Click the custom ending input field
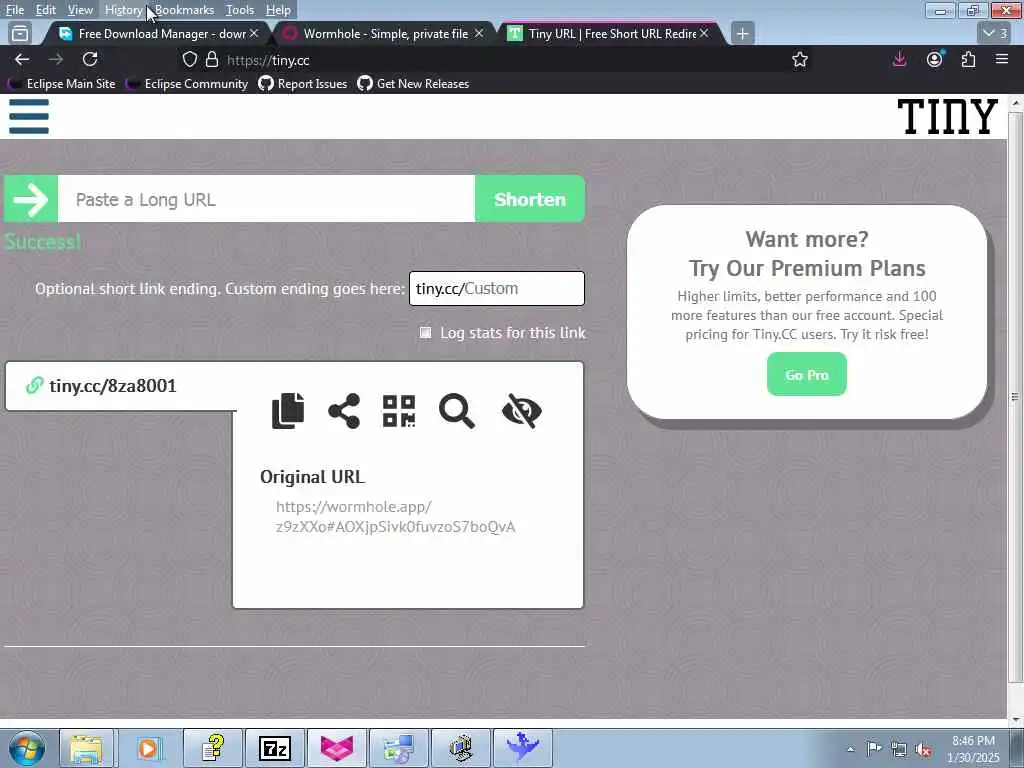Viewport: 1024px width, 768px height. (496, 289)
